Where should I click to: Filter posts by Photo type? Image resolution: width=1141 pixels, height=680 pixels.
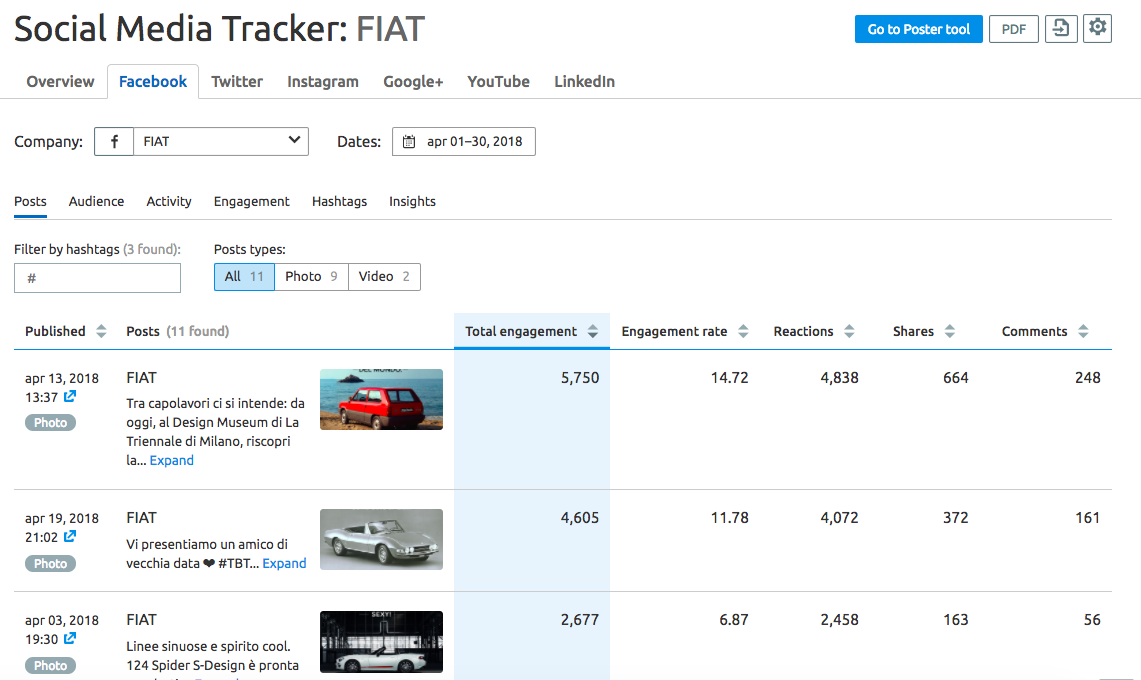pyautogui.click(x=310, y=276)
